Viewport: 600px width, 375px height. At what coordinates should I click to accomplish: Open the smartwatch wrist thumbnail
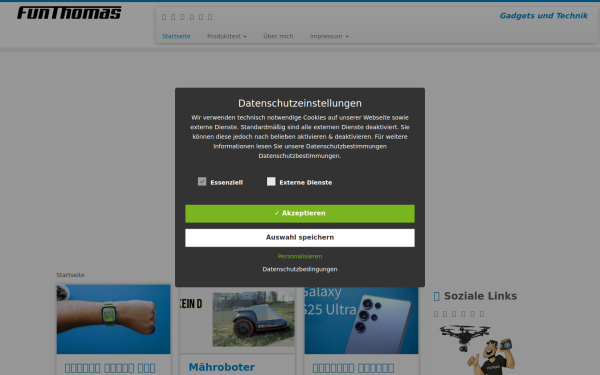coord(114,319)
